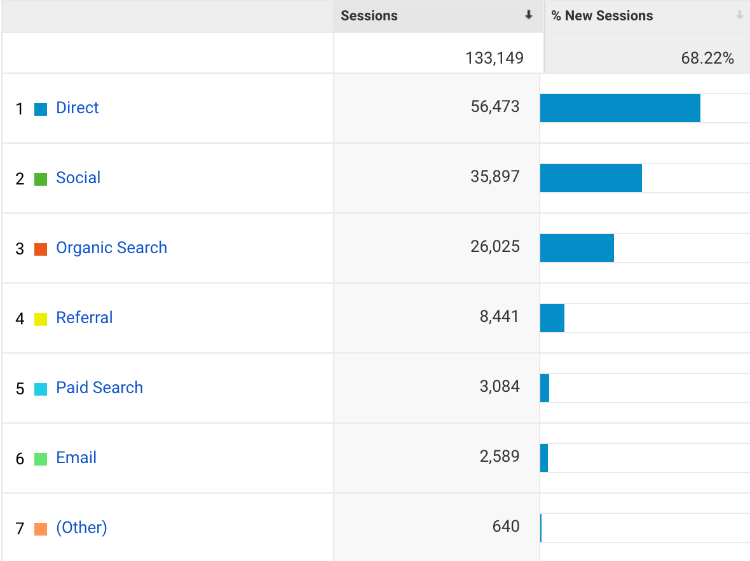Image resolution: width=750 pixels, height=561 pixels.
Task: Click the cyan Paid Search swatch
Action: (x=41, y=389)
